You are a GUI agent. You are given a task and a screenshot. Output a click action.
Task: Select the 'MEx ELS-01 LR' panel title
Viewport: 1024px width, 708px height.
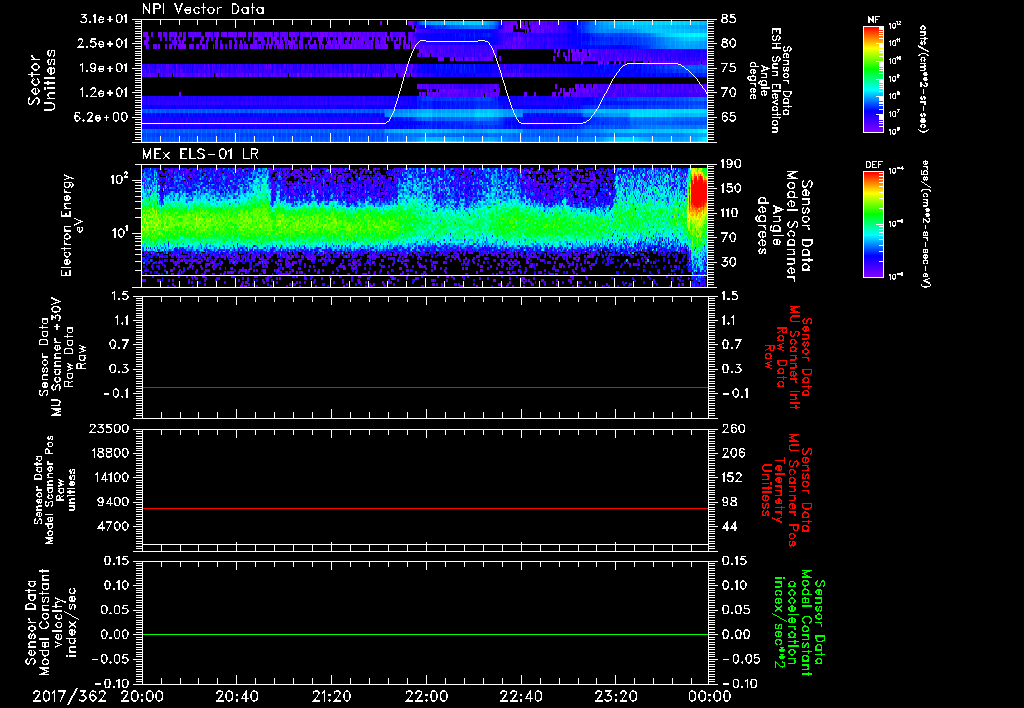[199, 152]
